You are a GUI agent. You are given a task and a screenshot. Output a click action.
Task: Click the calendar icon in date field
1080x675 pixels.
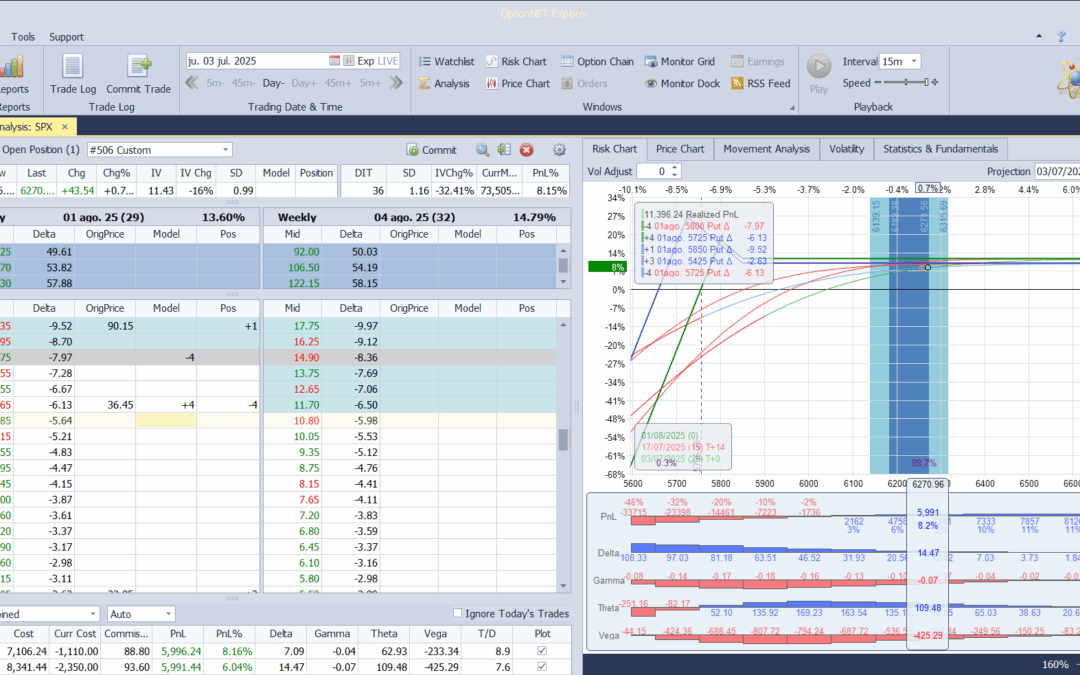(334, 61)
